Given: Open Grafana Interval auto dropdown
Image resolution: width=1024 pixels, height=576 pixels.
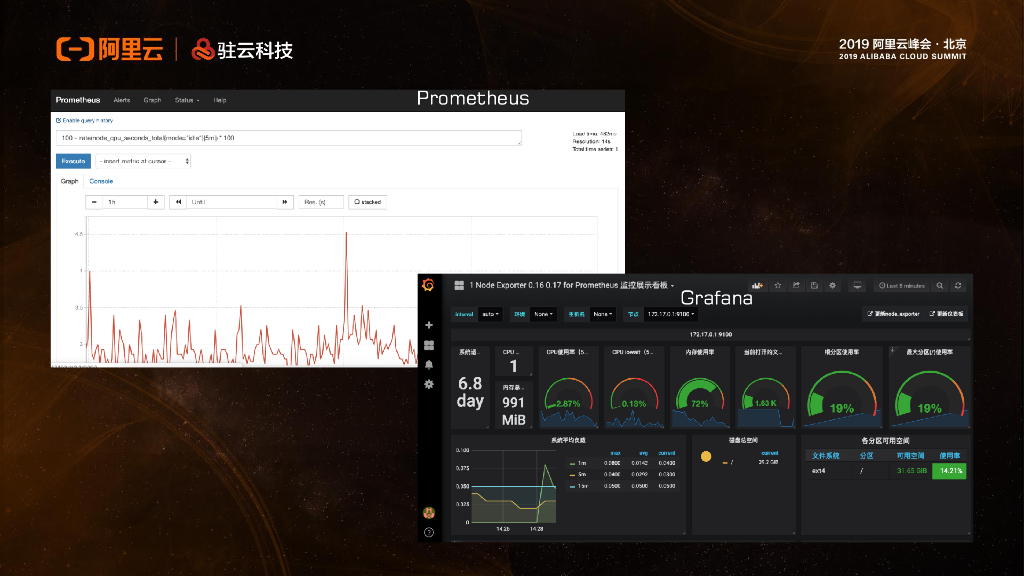Looking at the screenshot, I should (490, 314).
